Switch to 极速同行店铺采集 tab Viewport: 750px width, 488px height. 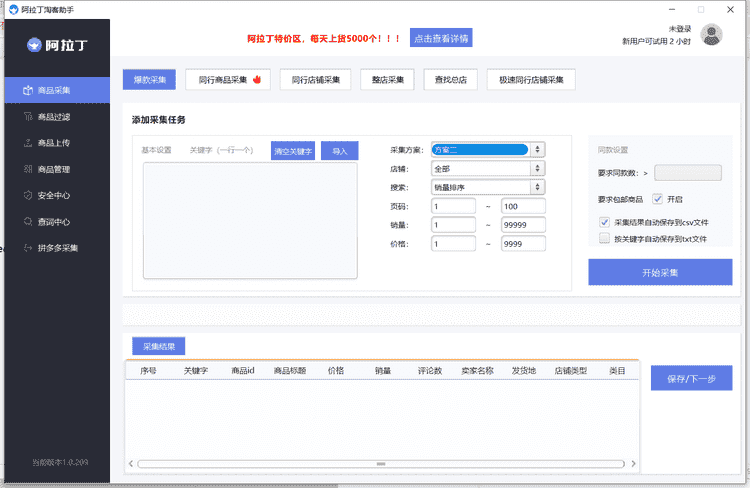tap(531, 79)
